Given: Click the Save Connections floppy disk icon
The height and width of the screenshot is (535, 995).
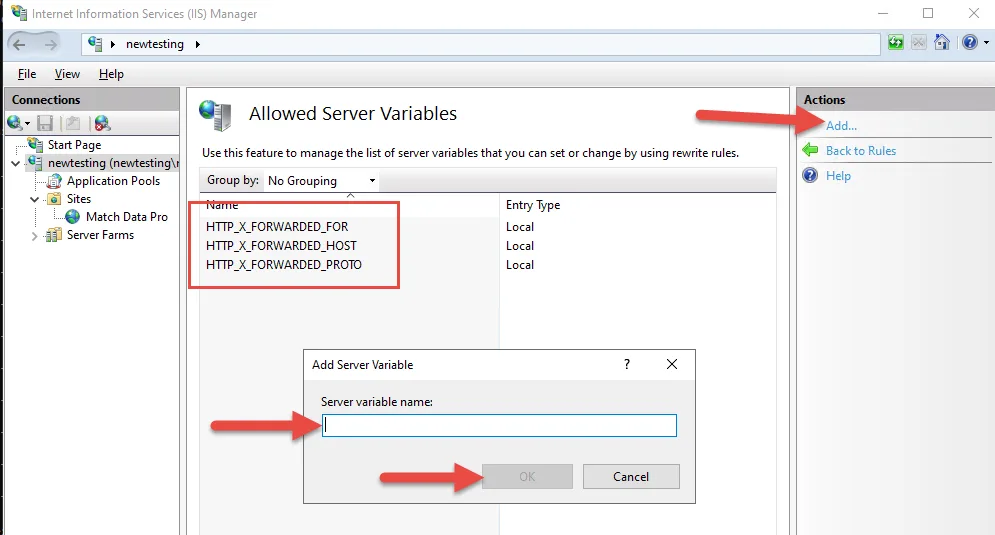Looking at the screenshot, I should tap(45, 123).
